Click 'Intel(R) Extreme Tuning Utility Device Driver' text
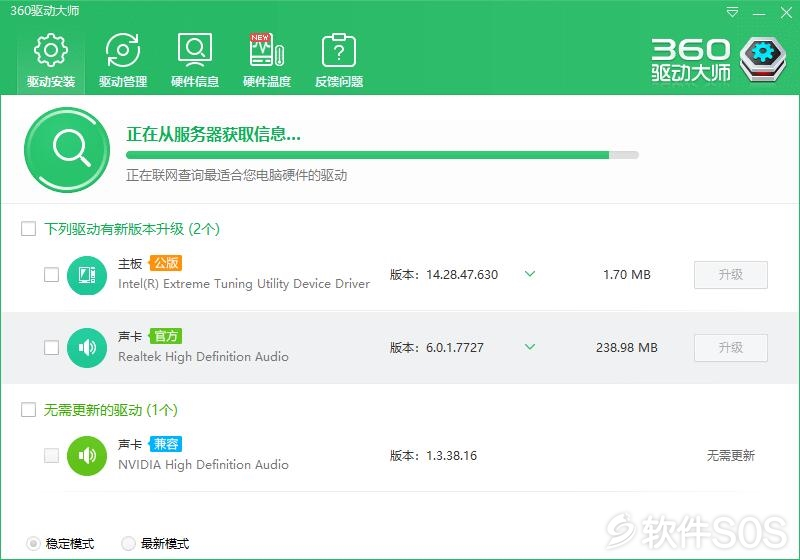The image size is (800, 560). (244, 284)
